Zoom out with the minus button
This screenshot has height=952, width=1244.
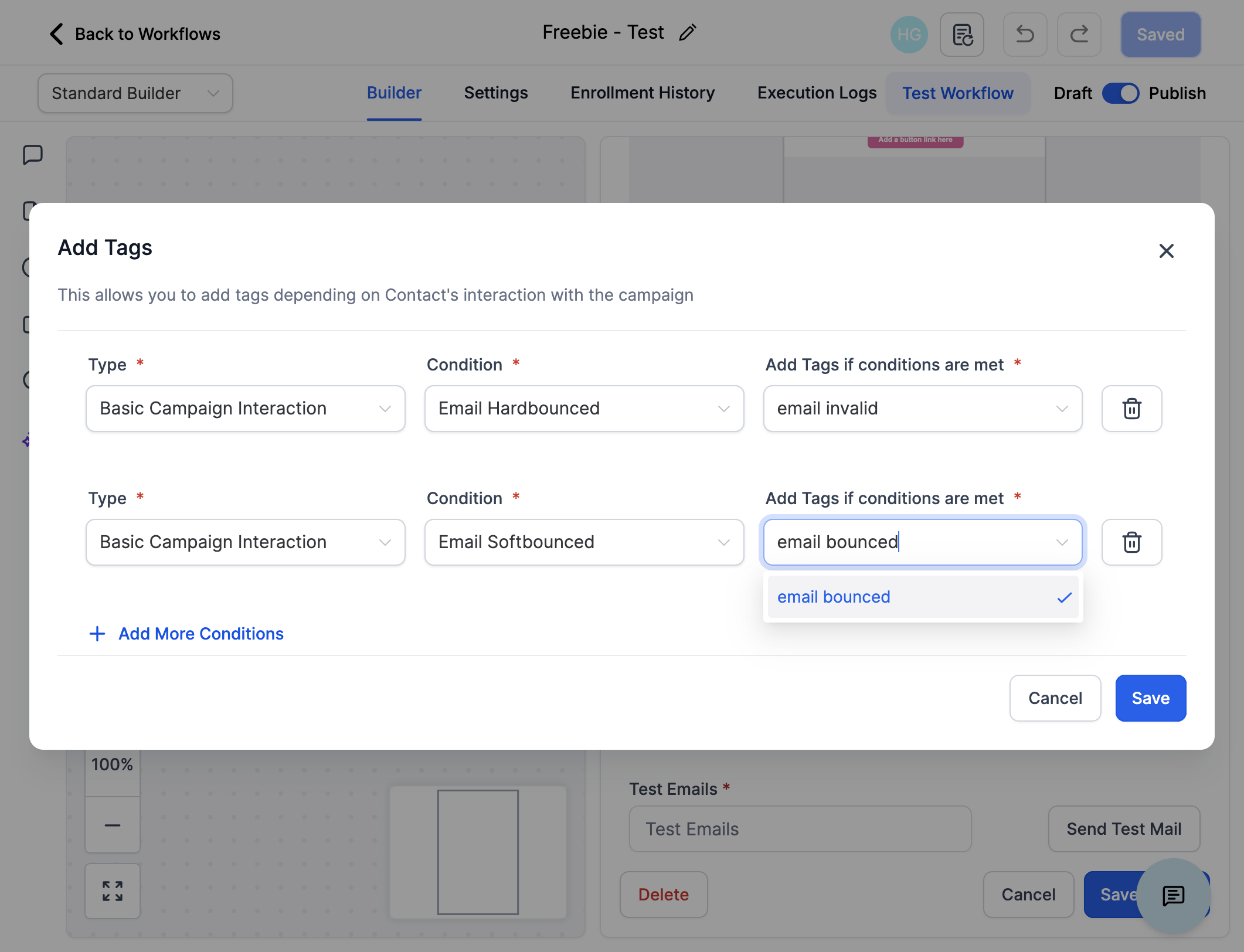coord(113,825)
